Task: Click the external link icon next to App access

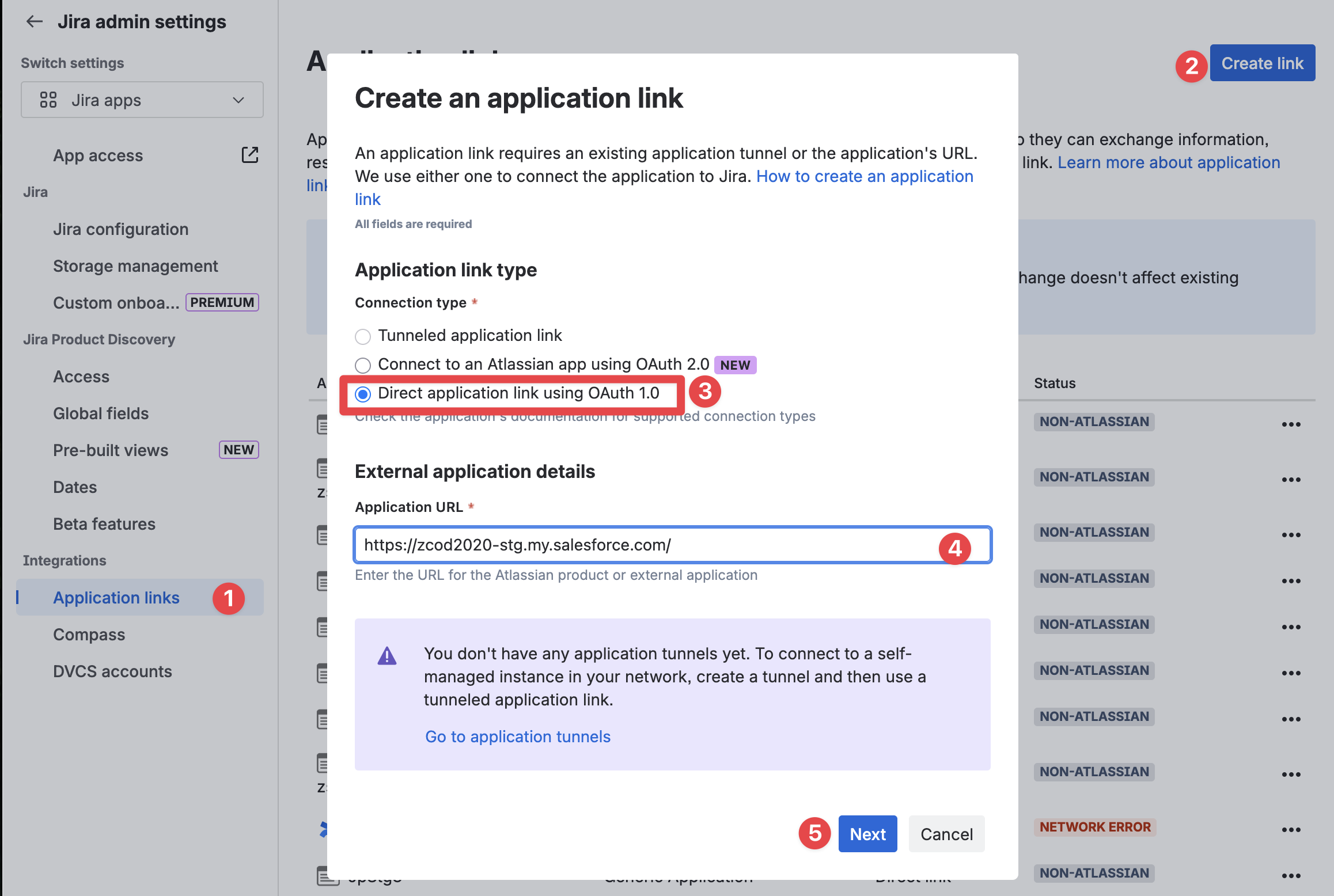Action: coord(249,155)
